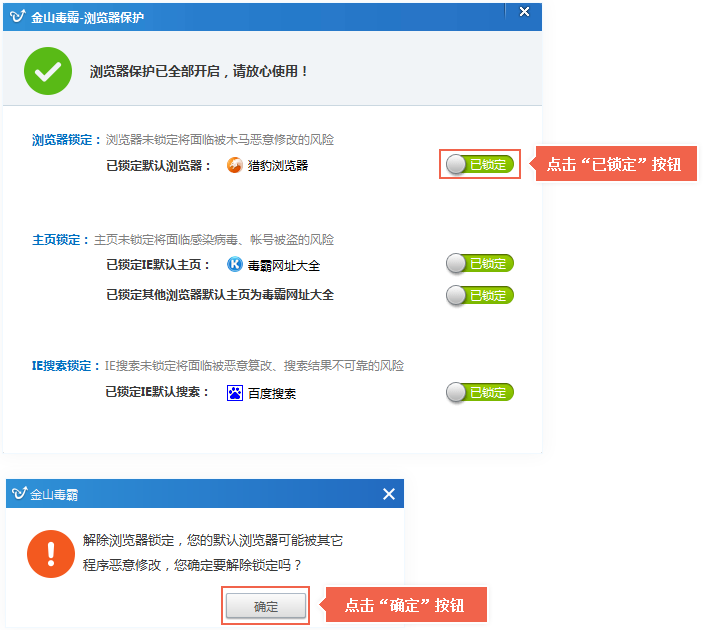This screenshot has height=630, width=712.
Task: Disable the IE default homepage lock switch
Action: point(480,264)
